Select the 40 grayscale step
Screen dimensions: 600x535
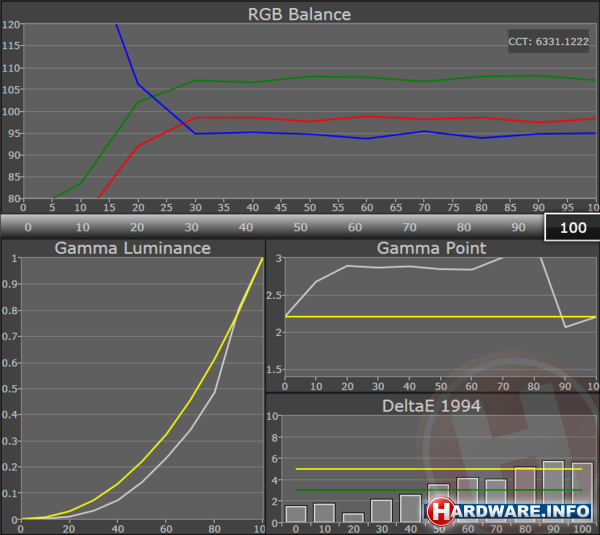(245, 227)
